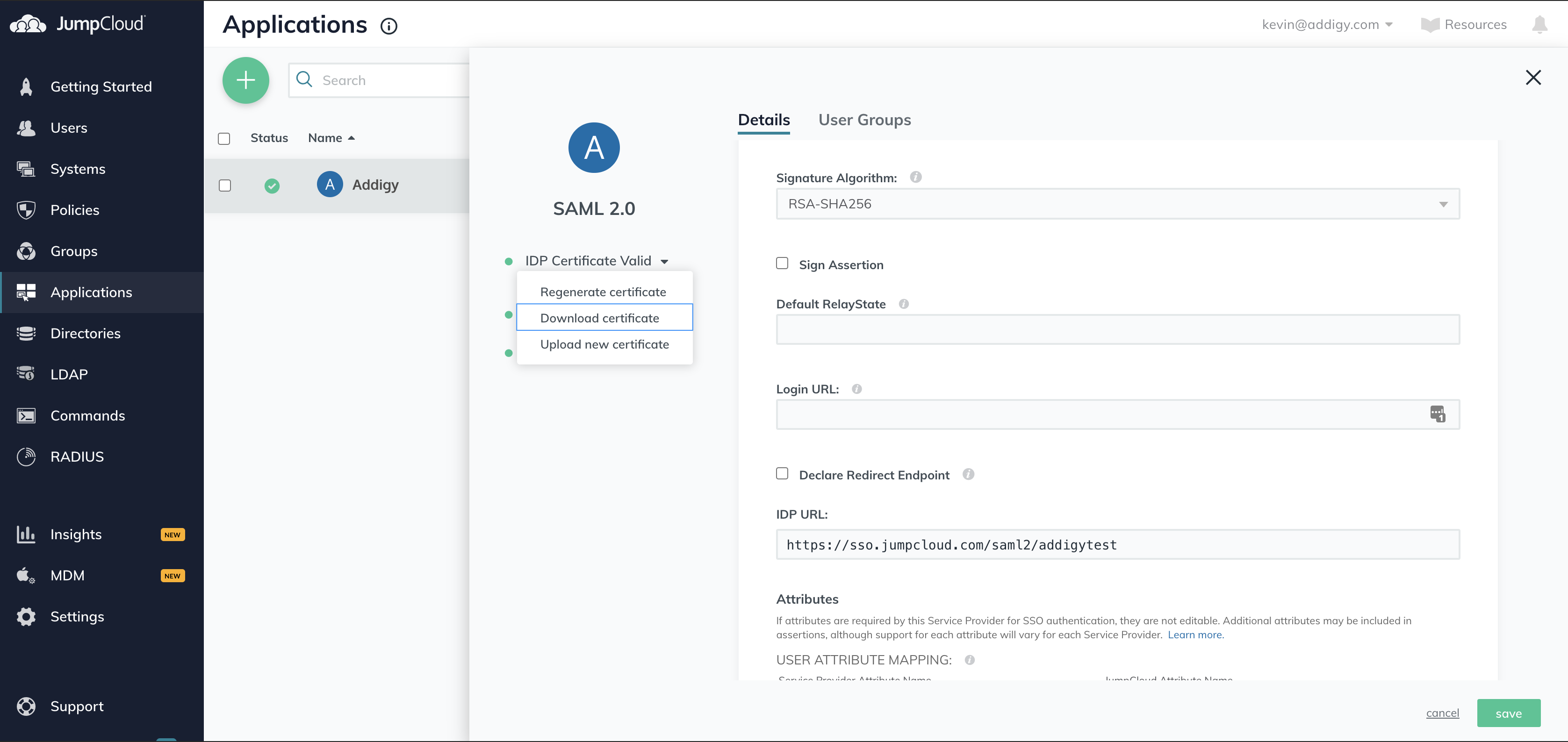Click the Insights NEW badge

point(172,535)
